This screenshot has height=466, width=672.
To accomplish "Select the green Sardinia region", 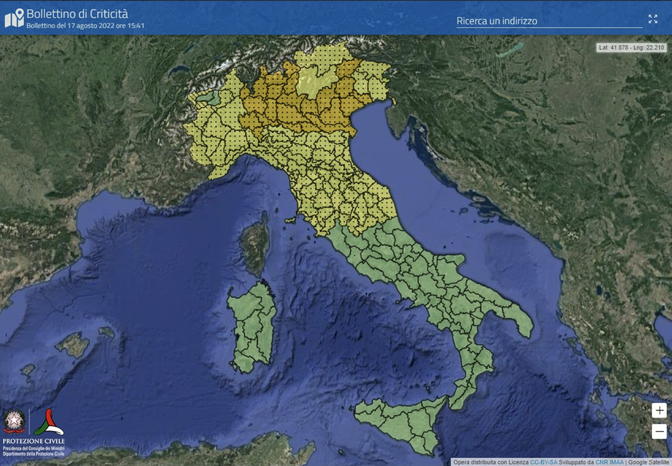I will tap(251, 326).
